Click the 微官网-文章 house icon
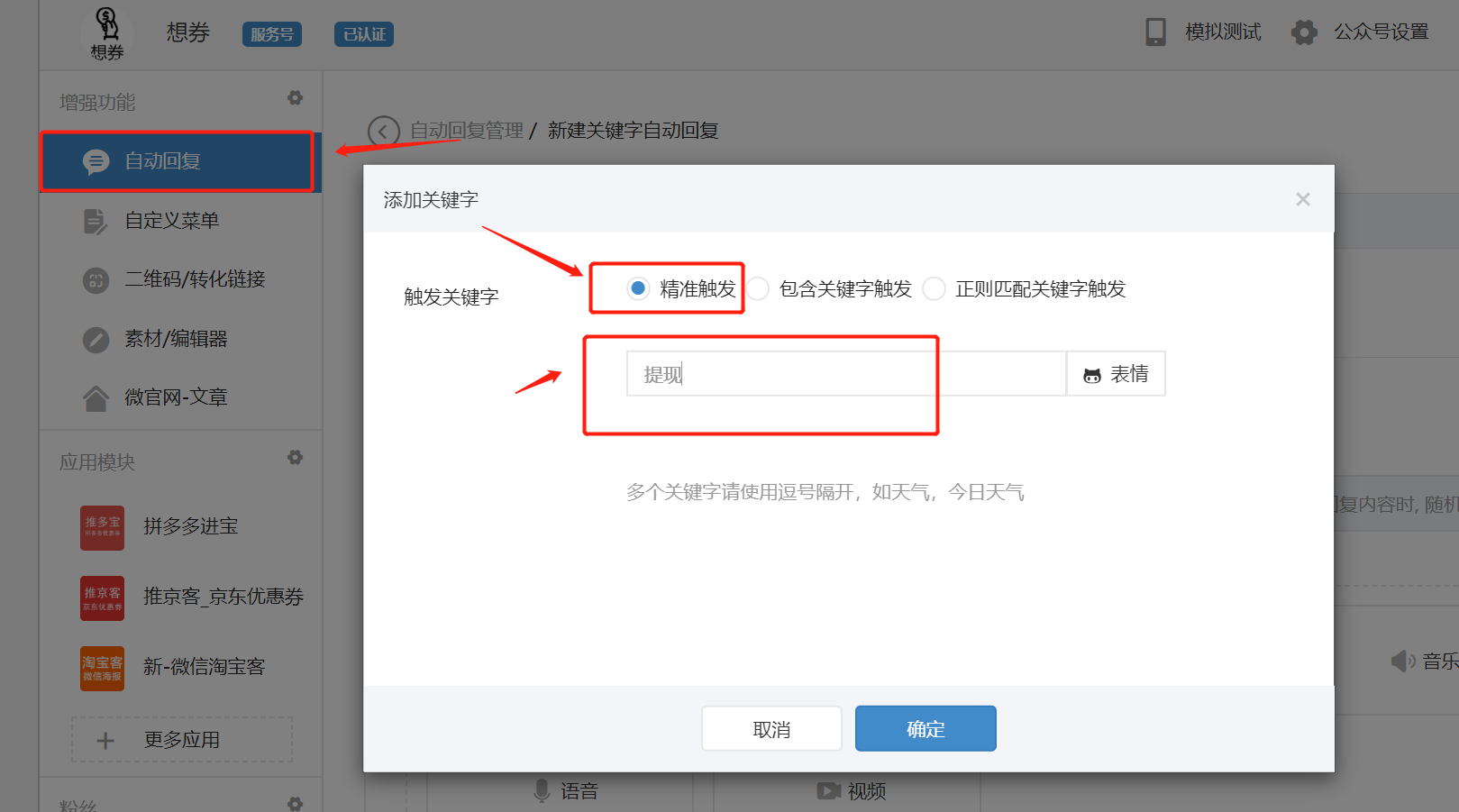The height and width of the screenshot is (812, 1459). 96,398
